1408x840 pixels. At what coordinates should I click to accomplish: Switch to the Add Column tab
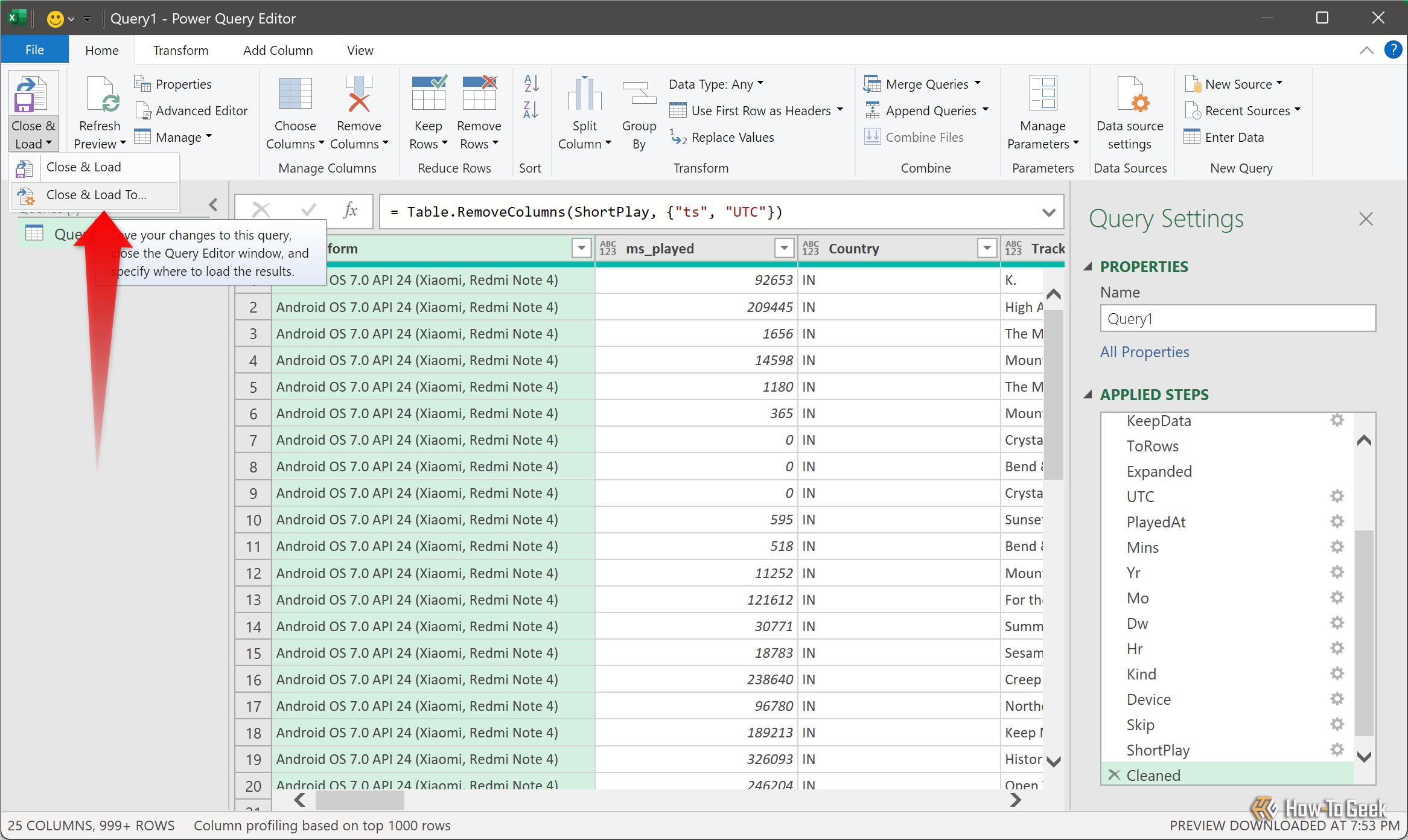[x=278, y=50]
